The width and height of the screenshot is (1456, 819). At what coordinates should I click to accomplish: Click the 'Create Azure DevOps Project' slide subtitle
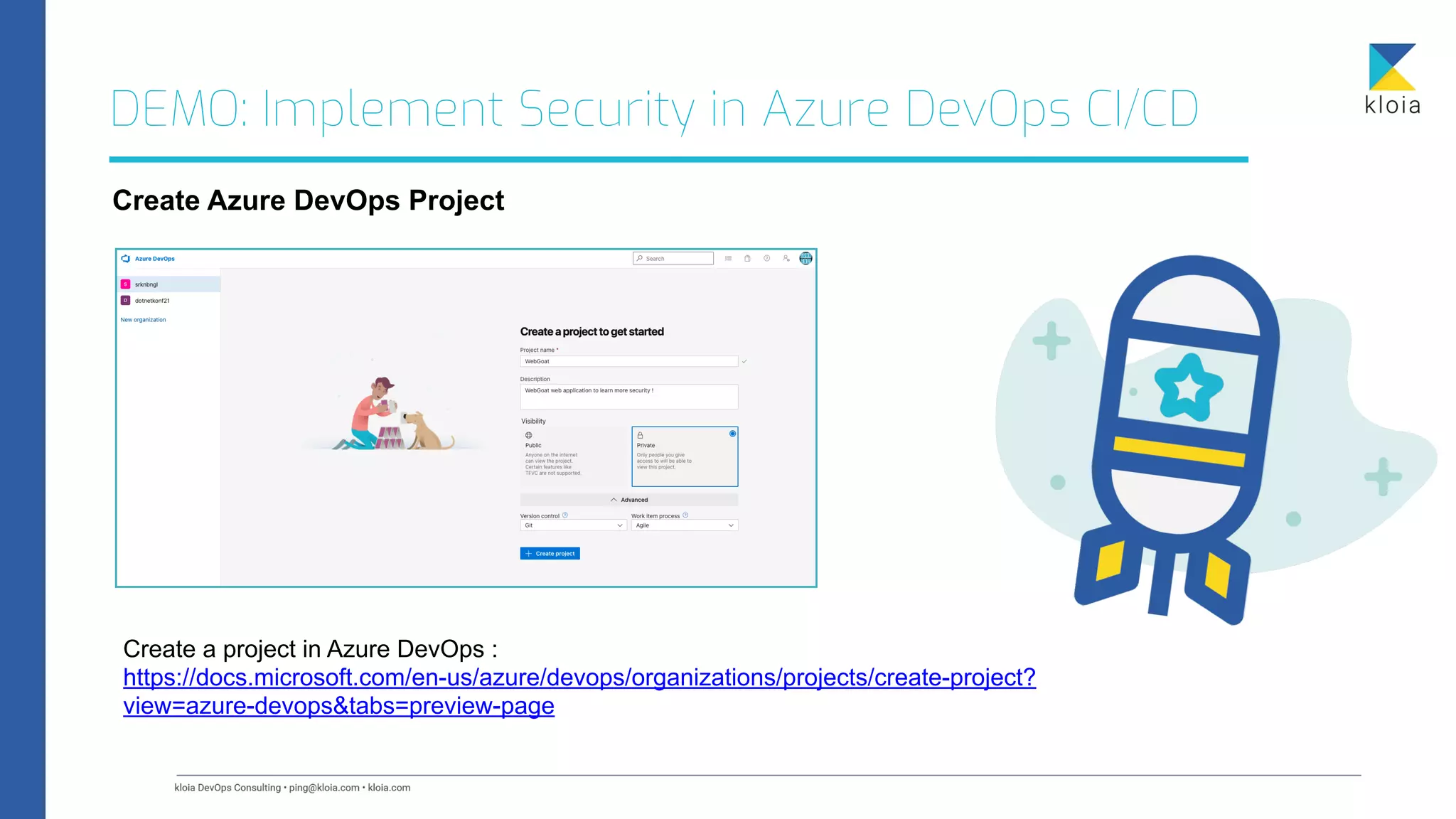309,201
